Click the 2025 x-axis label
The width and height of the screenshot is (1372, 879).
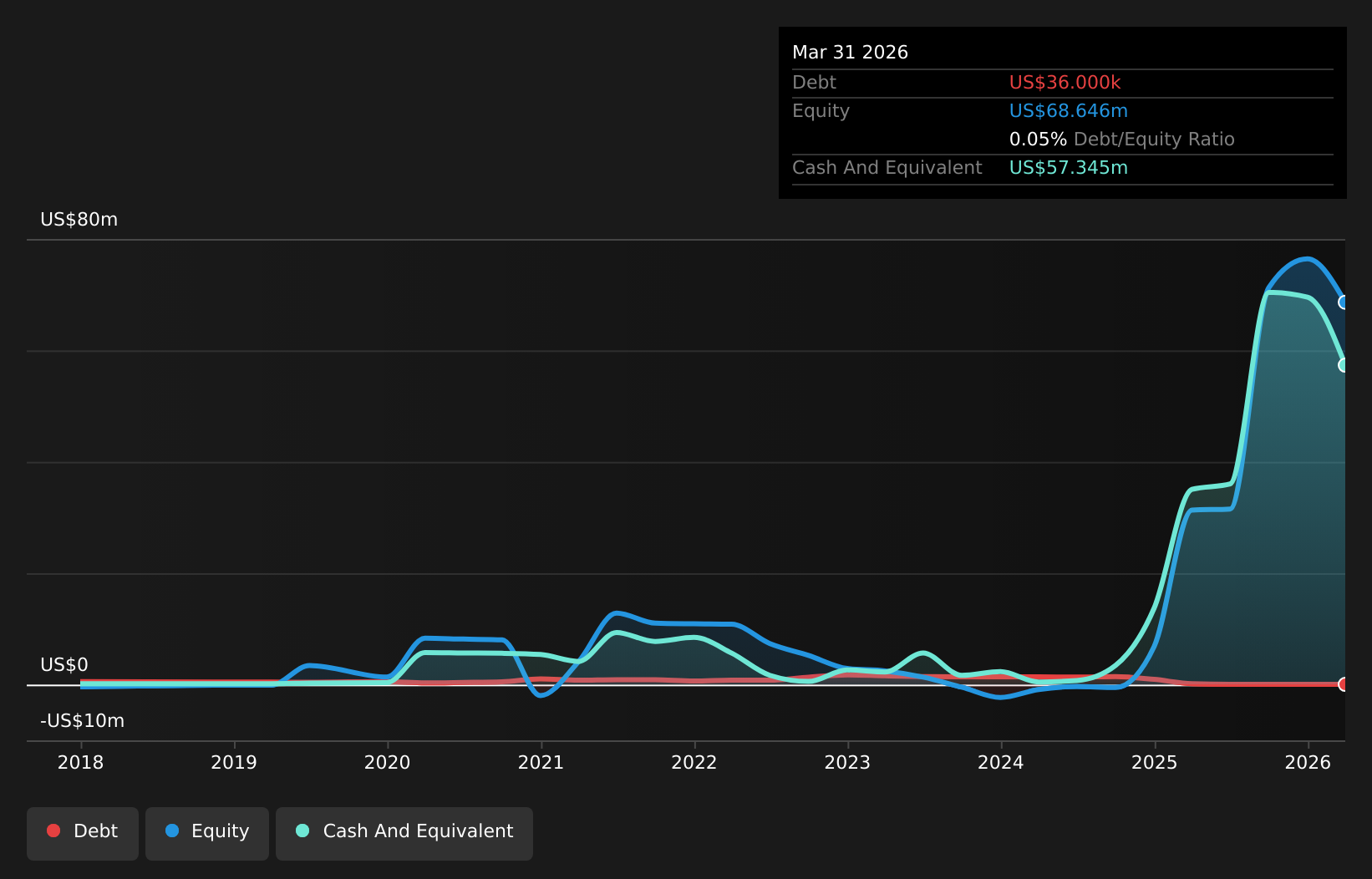pos(1155,762)
